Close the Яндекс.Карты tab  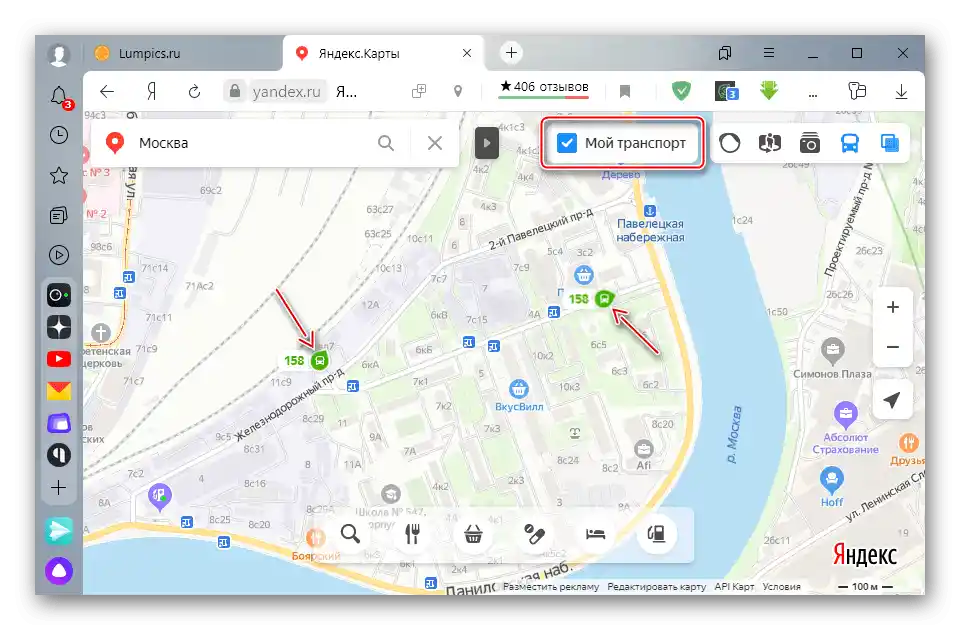(467, 53)
